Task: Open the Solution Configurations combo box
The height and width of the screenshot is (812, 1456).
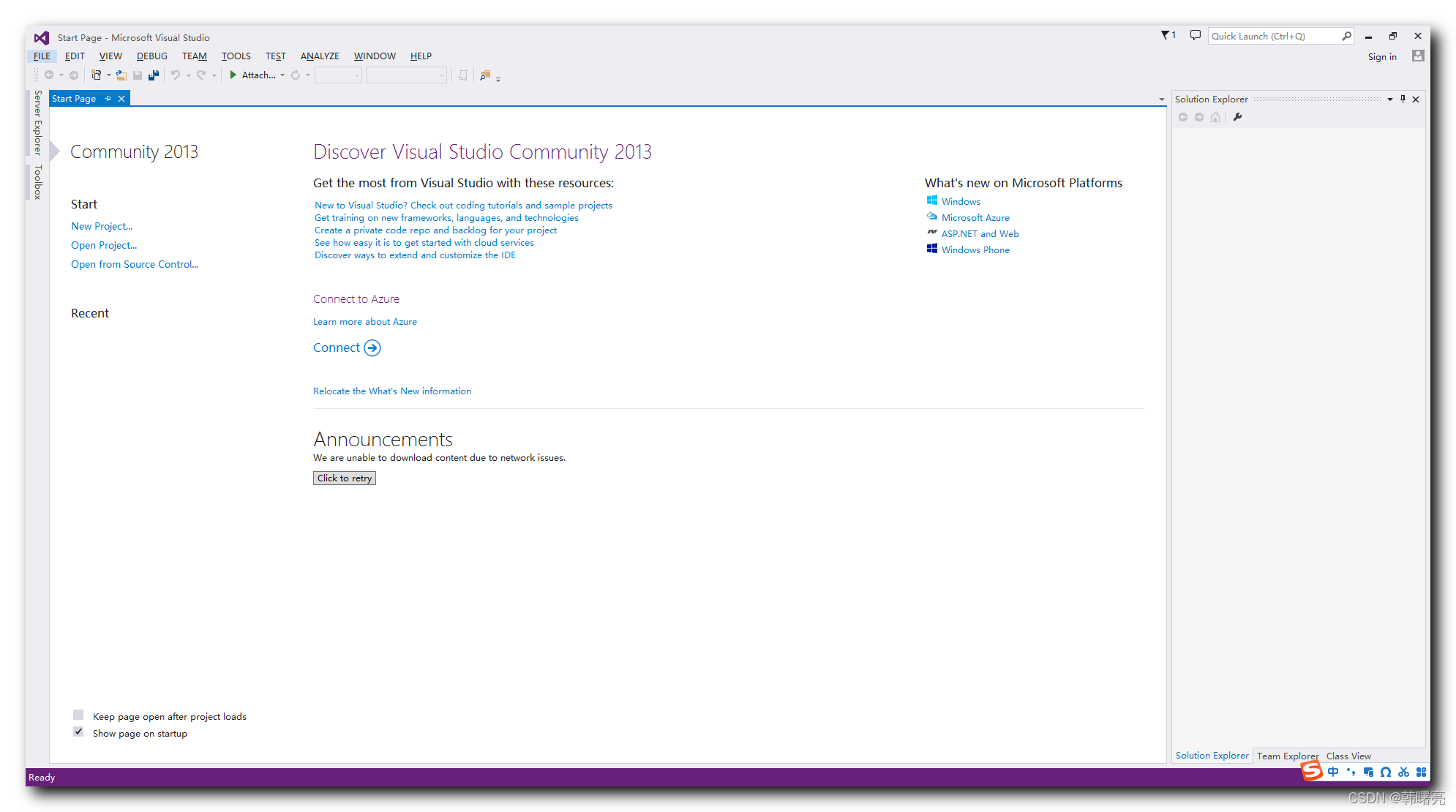Action: [x=338, y=75]
